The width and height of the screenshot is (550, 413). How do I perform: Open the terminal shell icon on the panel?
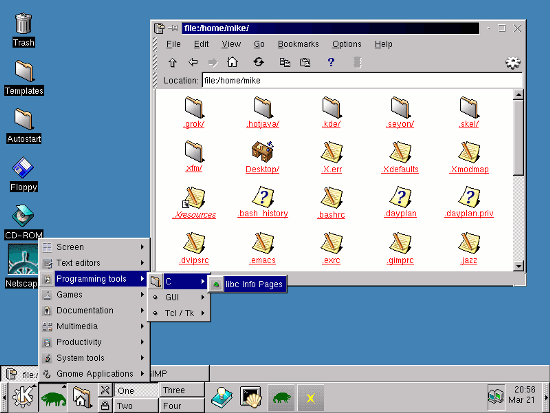[x=250, y=397]
